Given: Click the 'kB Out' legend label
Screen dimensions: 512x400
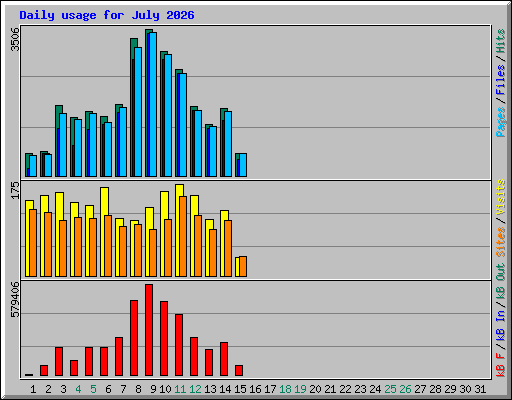Looking at the screenshot, I should coord(500,281).
